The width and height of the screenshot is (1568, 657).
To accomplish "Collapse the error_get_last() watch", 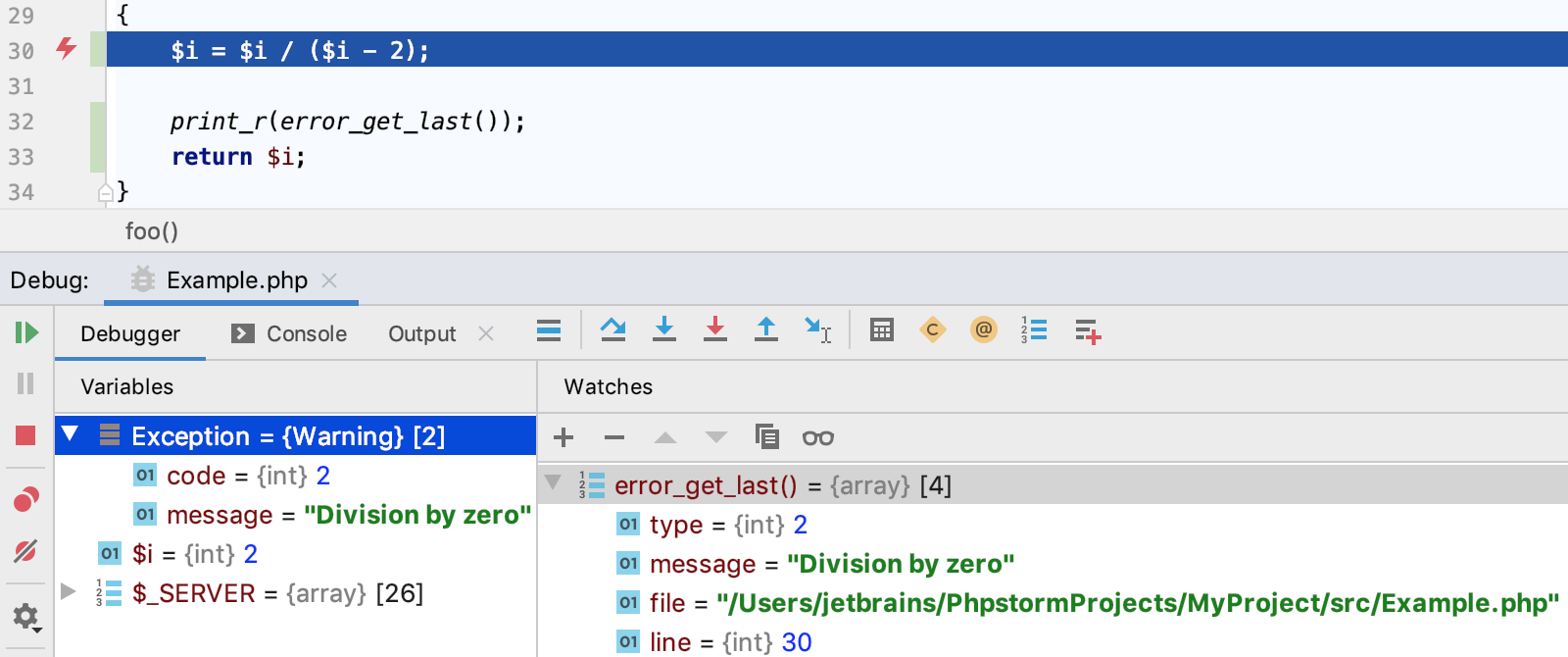I will pyautogui.click(x=554, y=482).
